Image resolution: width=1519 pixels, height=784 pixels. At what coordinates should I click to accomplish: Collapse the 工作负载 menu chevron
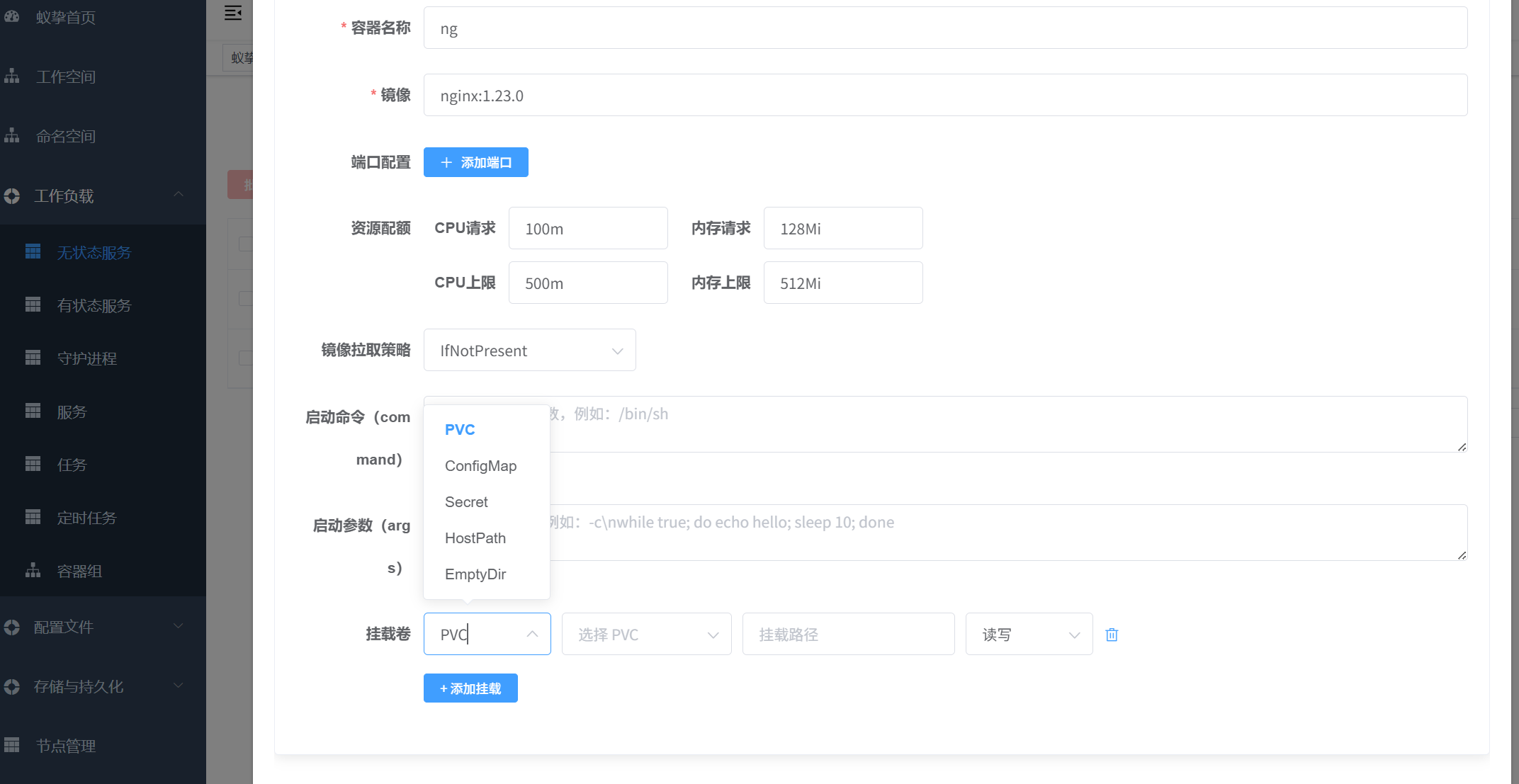coord(179,195)
